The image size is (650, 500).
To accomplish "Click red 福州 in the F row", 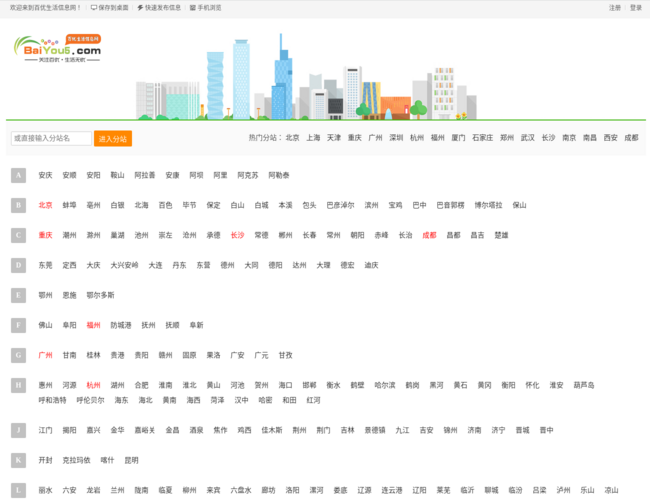I will pos(93,325).
